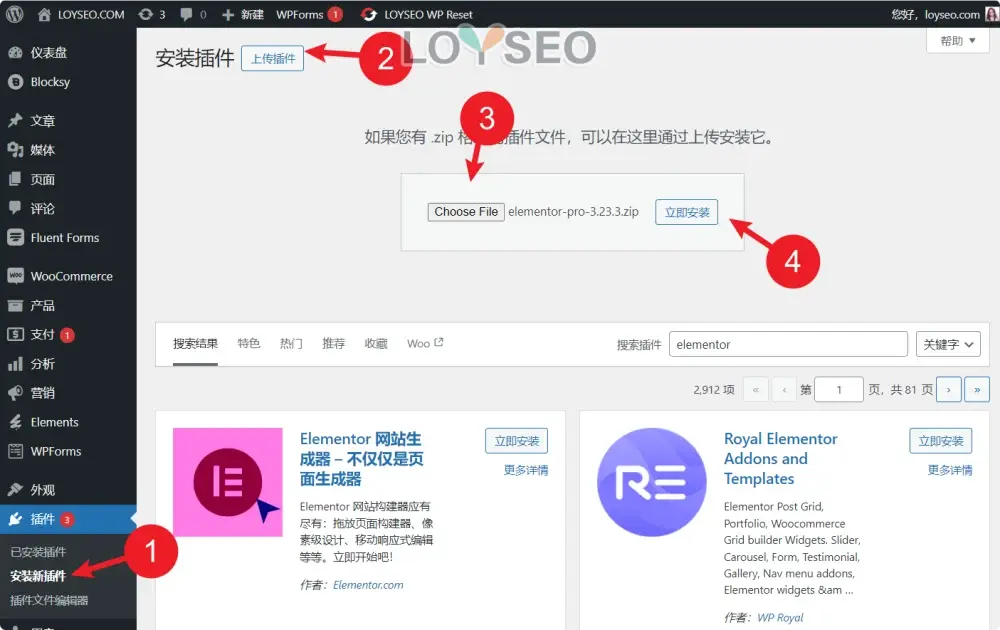The image size is (1000, 630).
Task: Open WP Royal author link
Action: [x=780, y=617]
